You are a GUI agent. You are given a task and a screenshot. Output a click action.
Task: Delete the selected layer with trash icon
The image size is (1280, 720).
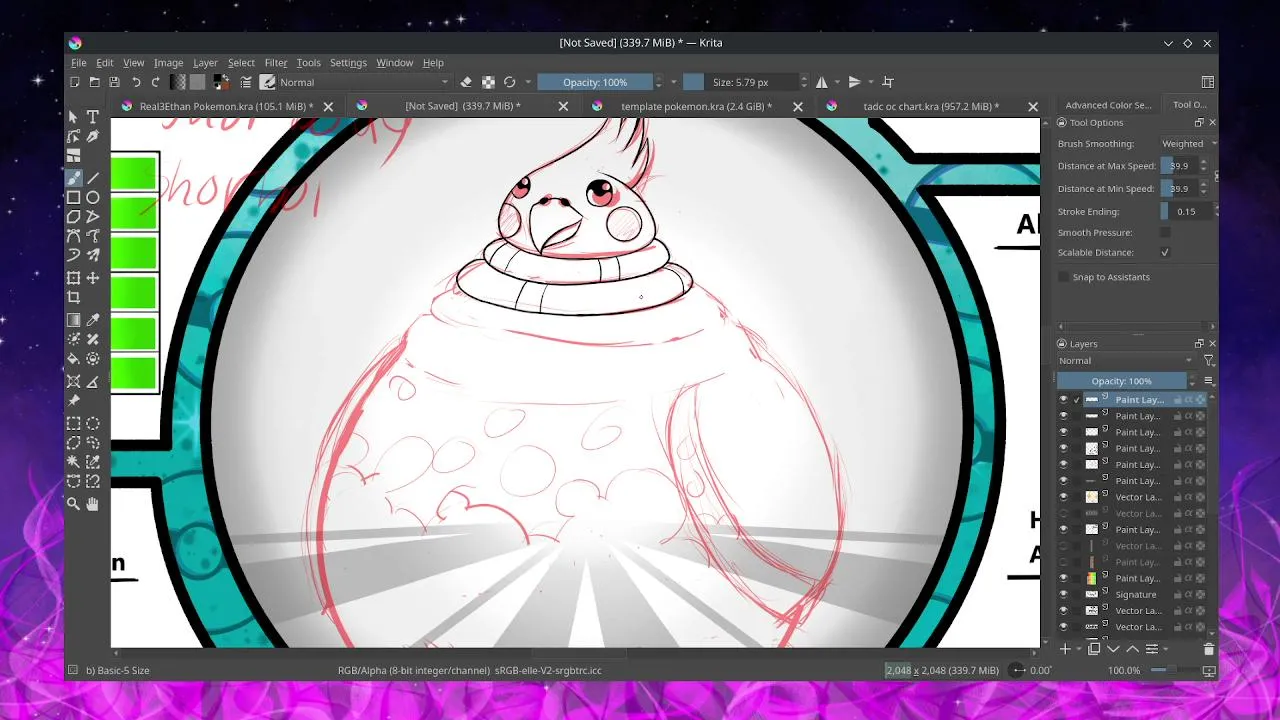click(1208, 649)
